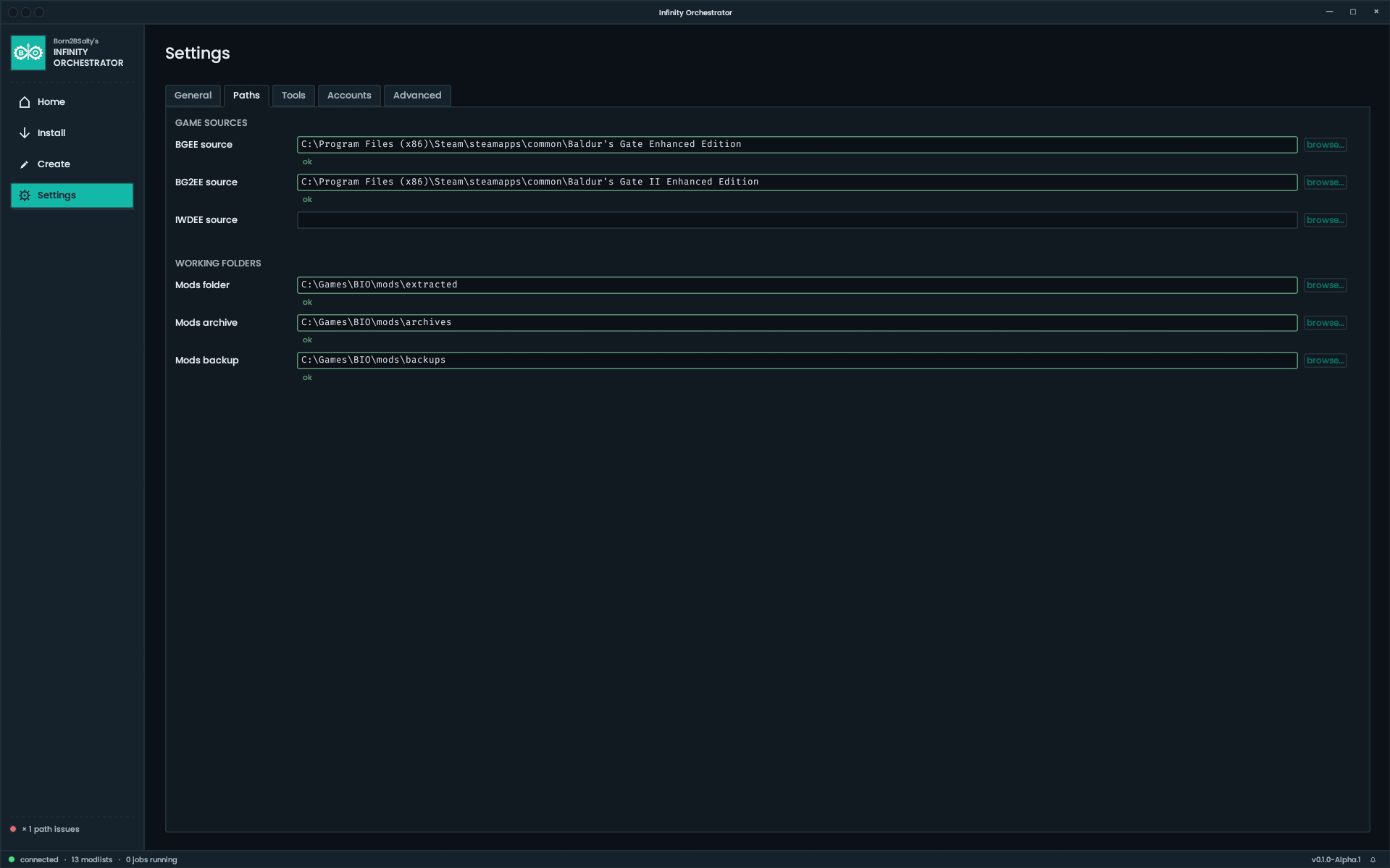This screenshot has width=1390, height=868.
Task: Browse for the Mods archive path
Action: 1325,323
